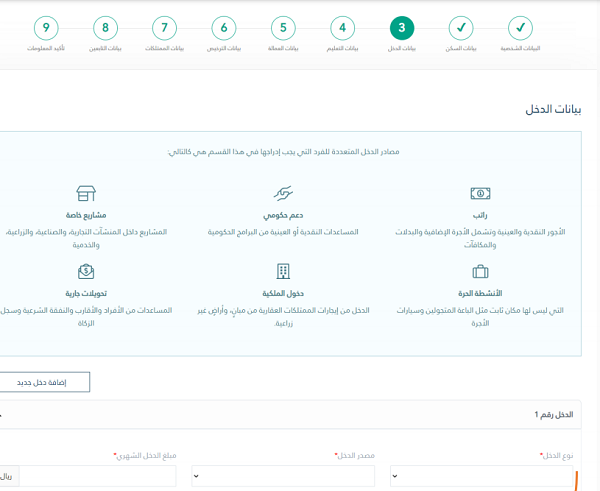
Task: Click the private projects (مشاريع خاصة) shop icon
Action: [x=86, y=193]
